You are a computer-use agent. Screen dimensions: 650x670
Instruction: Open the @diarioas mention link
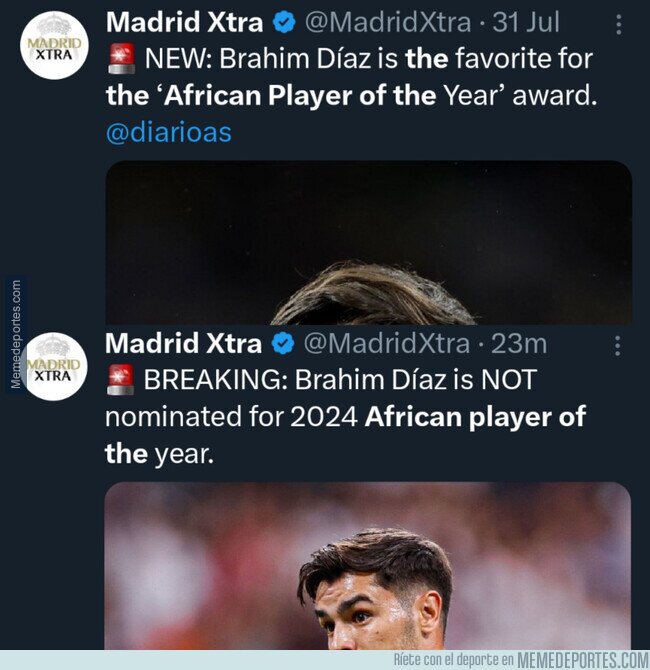[x=168, y=133]
